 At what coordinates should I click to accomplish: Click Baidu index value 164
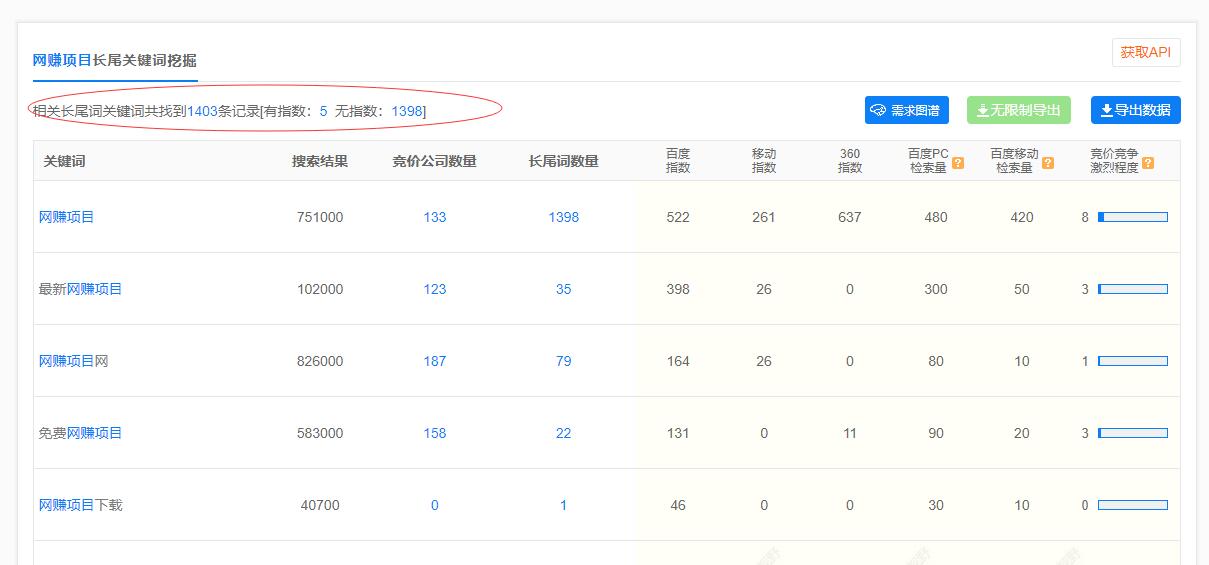(x=678, y=361)
